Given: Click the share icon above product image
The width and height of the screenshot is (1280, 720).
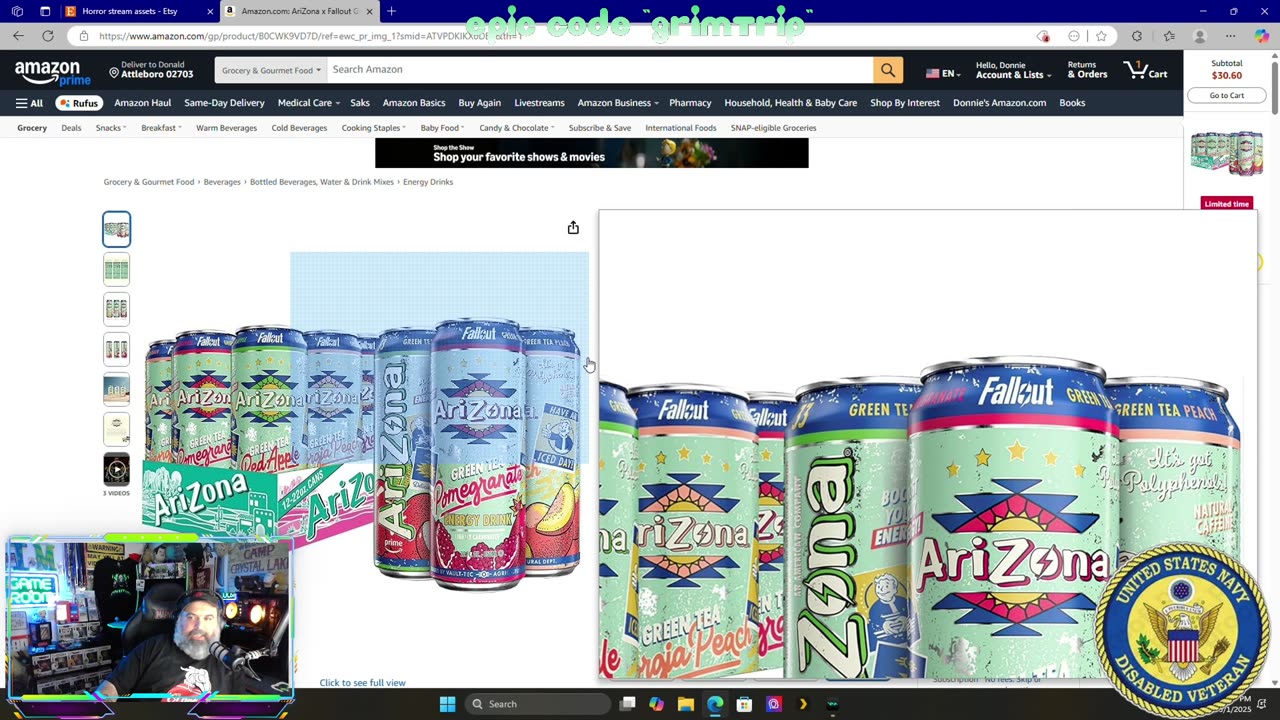Looking at the screenshot, I should [x=573, y=228].
